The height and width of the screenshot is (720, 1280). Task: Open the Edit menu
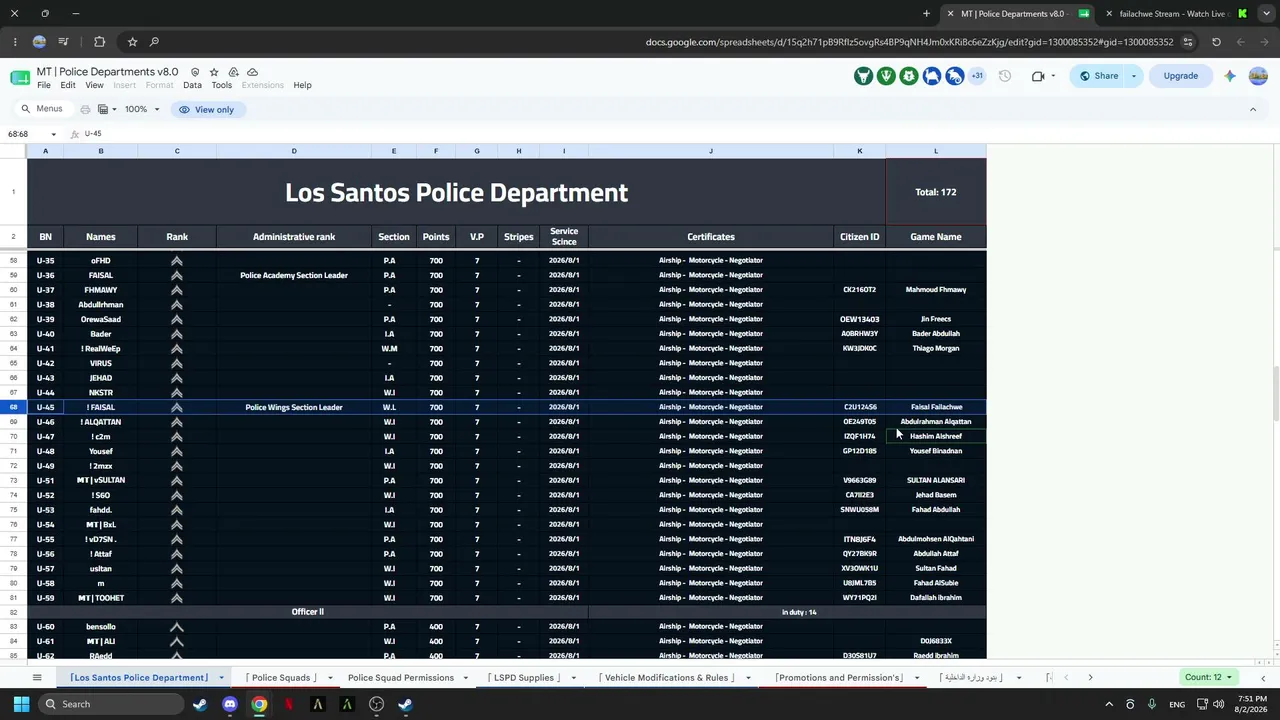[x=68, y=85]
